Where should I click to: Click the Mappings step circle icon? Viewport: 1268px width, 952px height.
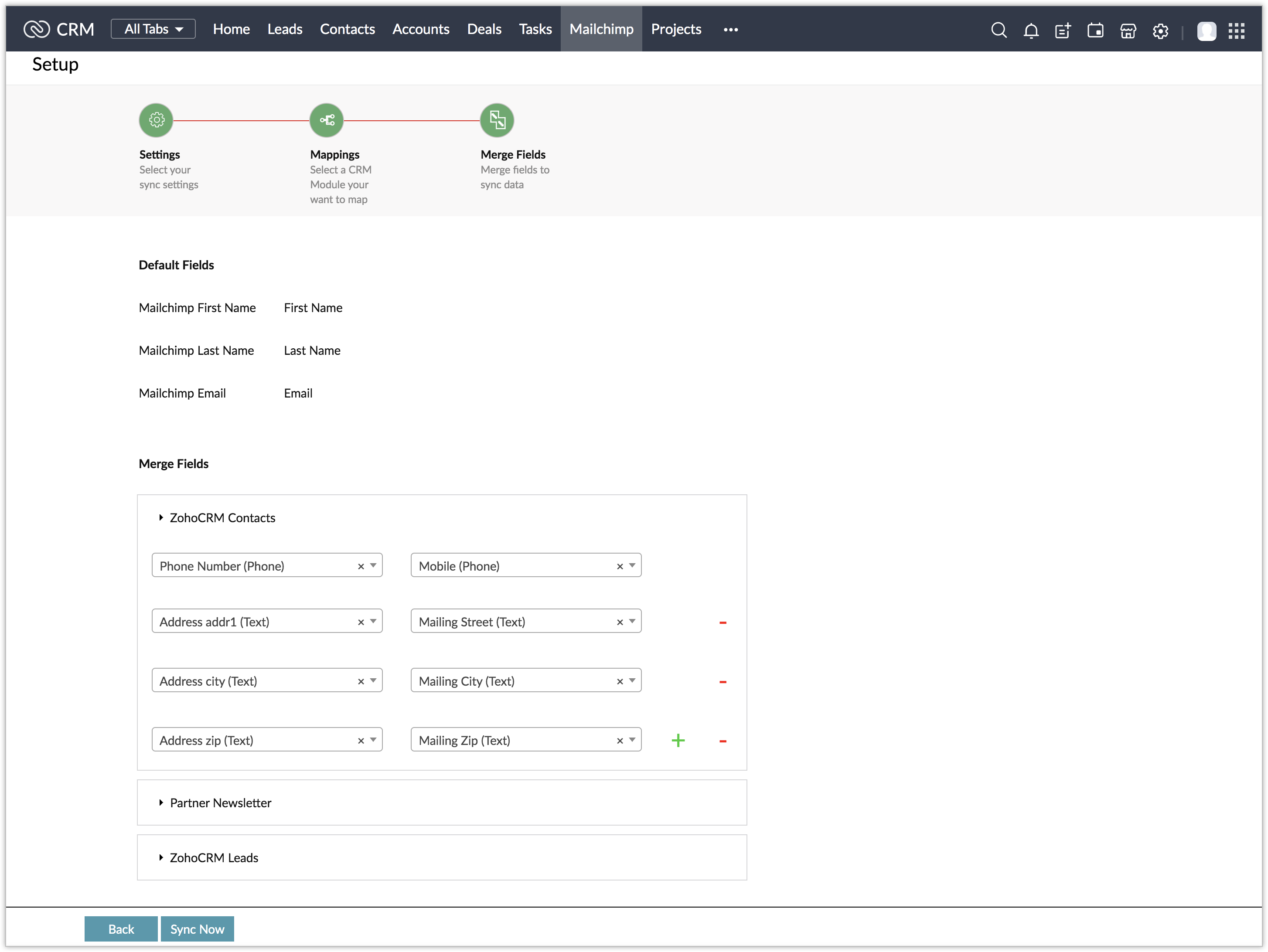(326, 120)
